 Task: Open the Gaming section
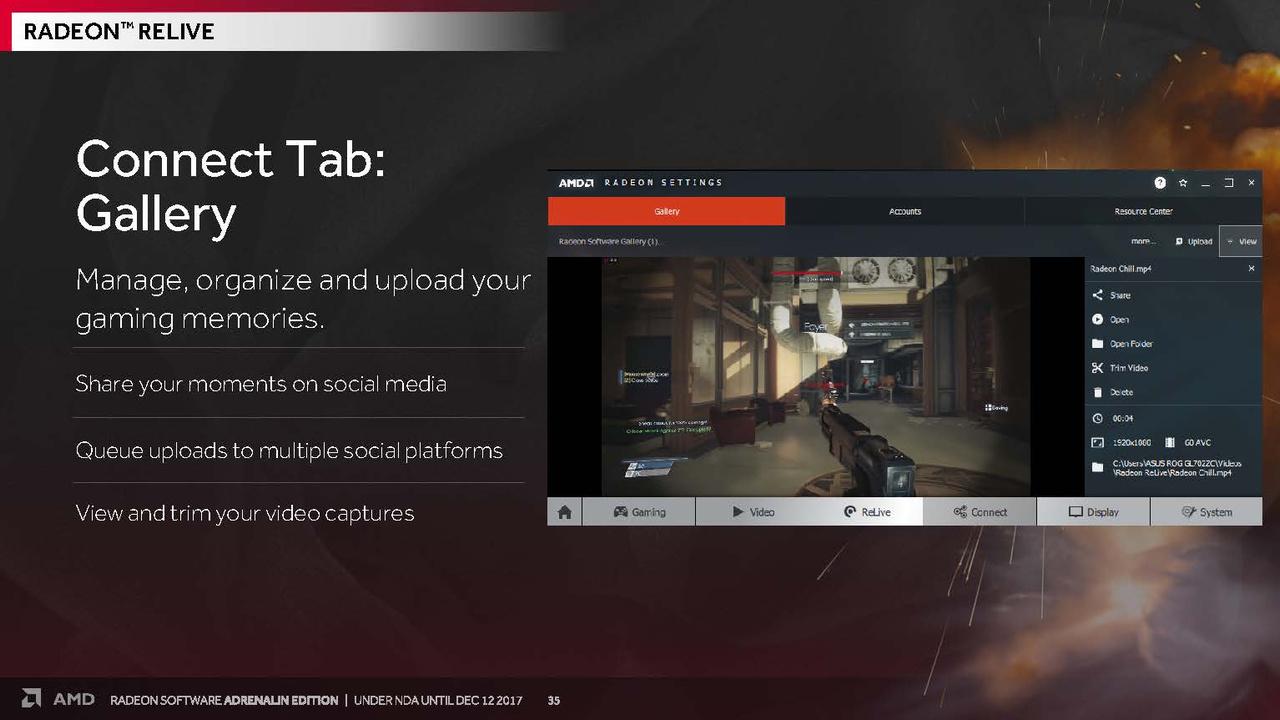pos(639,512)
